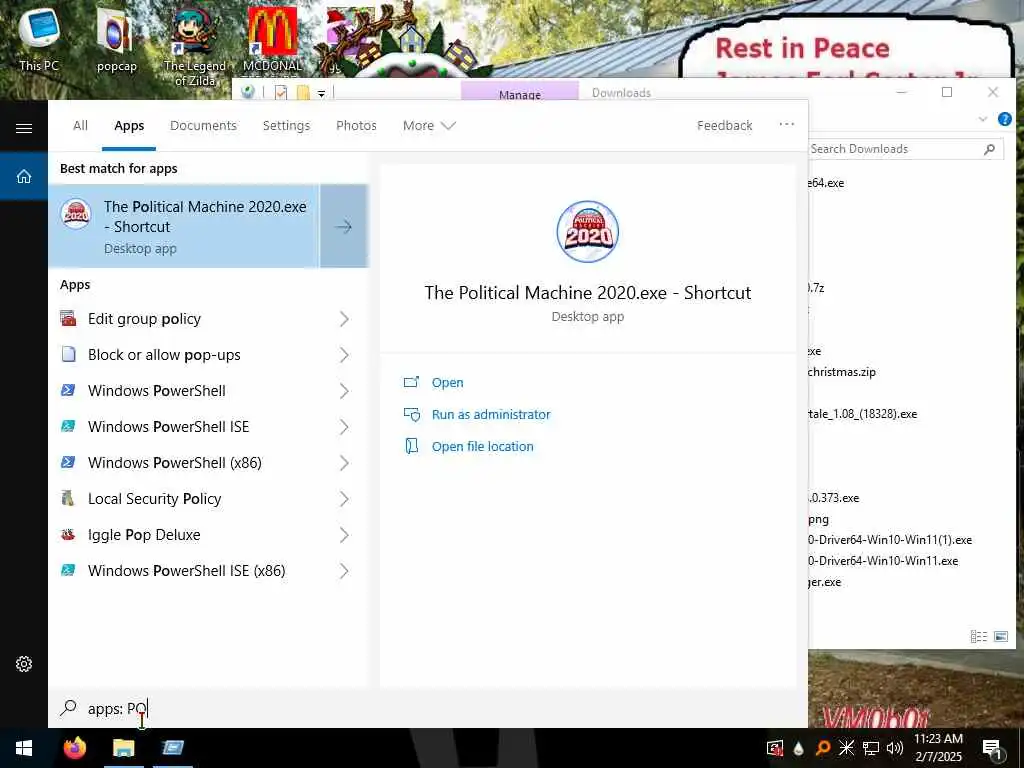This screenshot has width=1024, height=768.
Task: Select 0-Driver64-Win10-Win11(1).exe in Downloads window
Action: (890, 539)
